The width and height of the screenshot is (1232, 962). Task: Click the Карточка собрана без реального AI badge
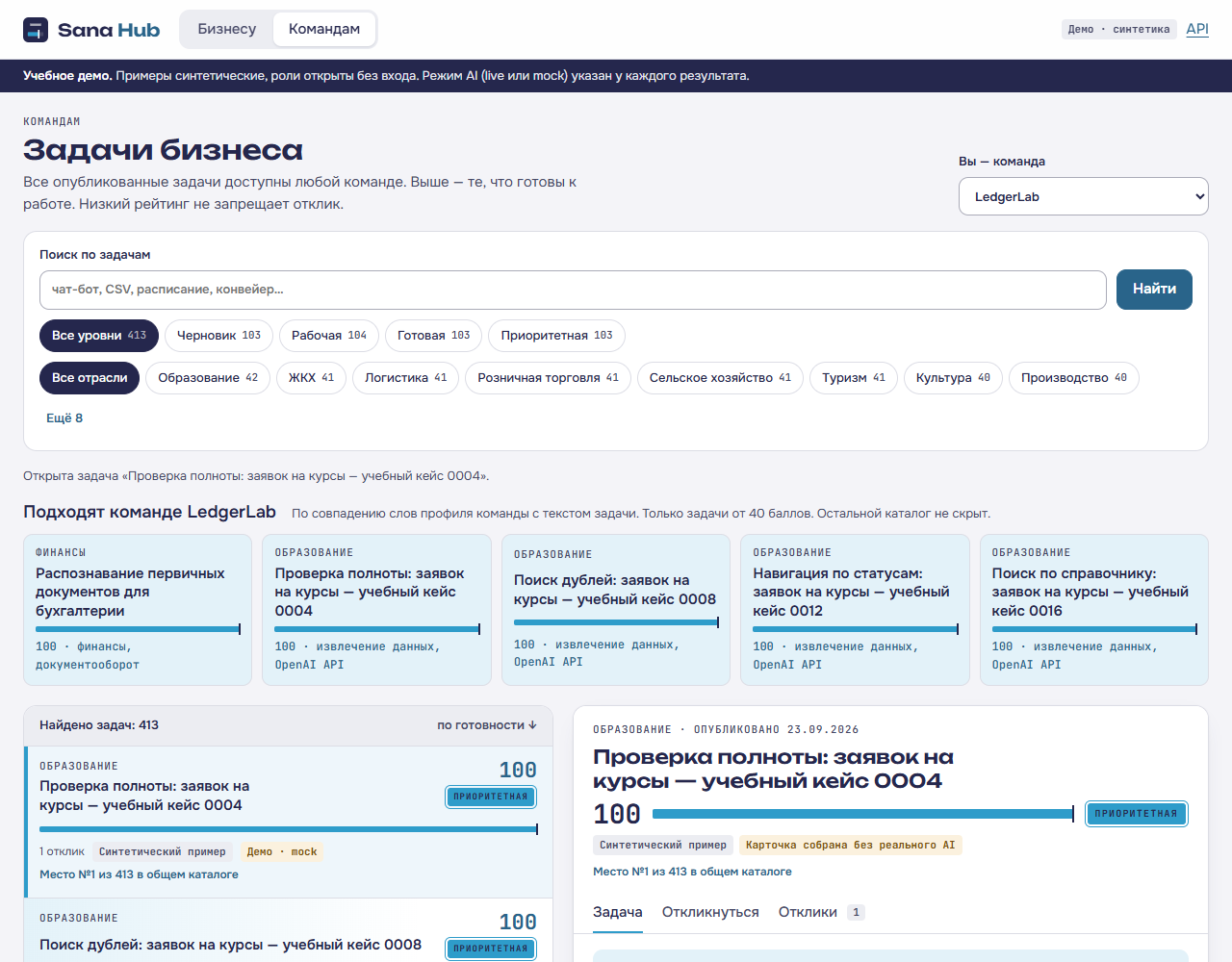[851, 845]
